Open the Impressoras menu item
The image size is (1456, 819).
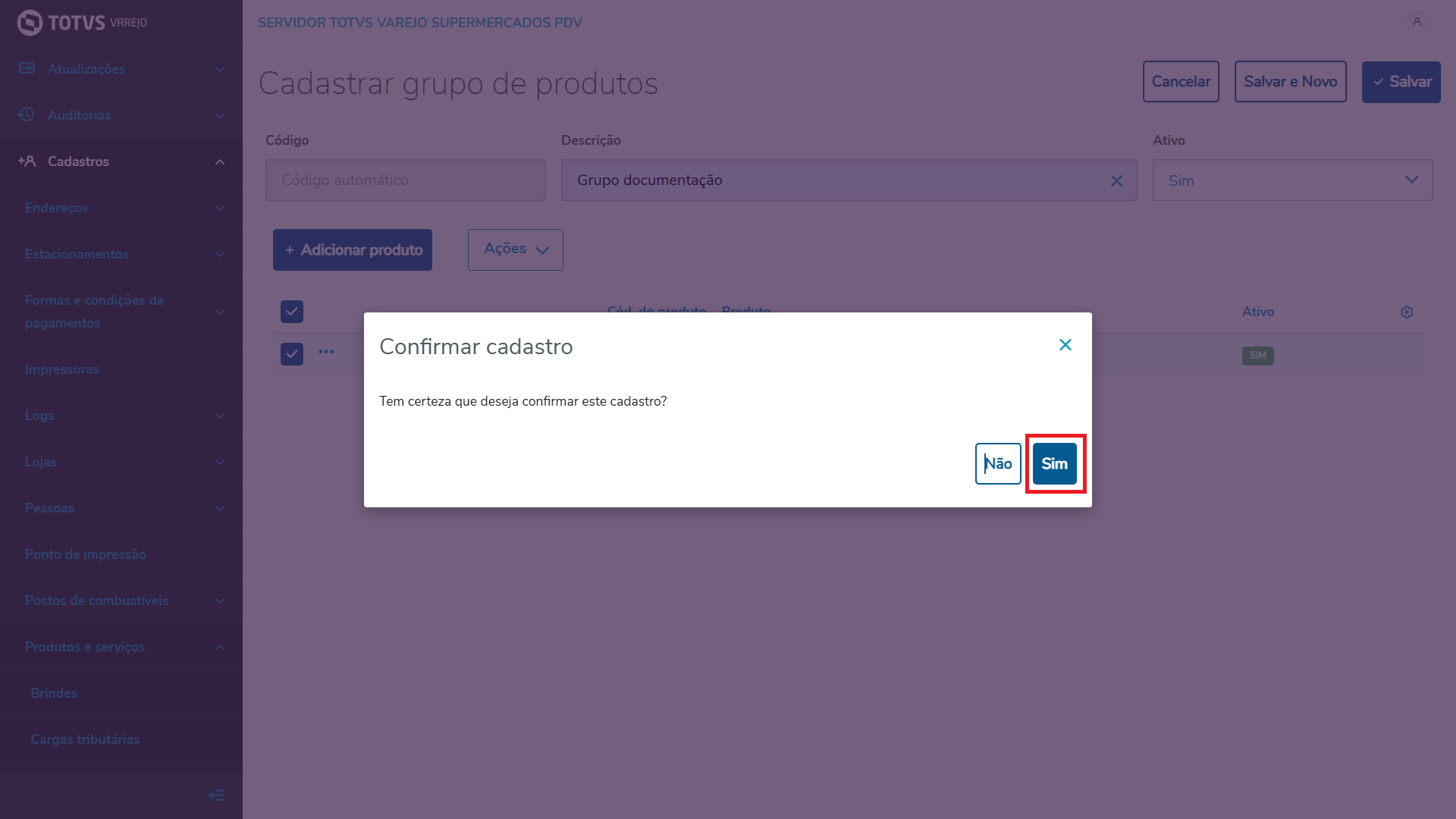point(62,369)
